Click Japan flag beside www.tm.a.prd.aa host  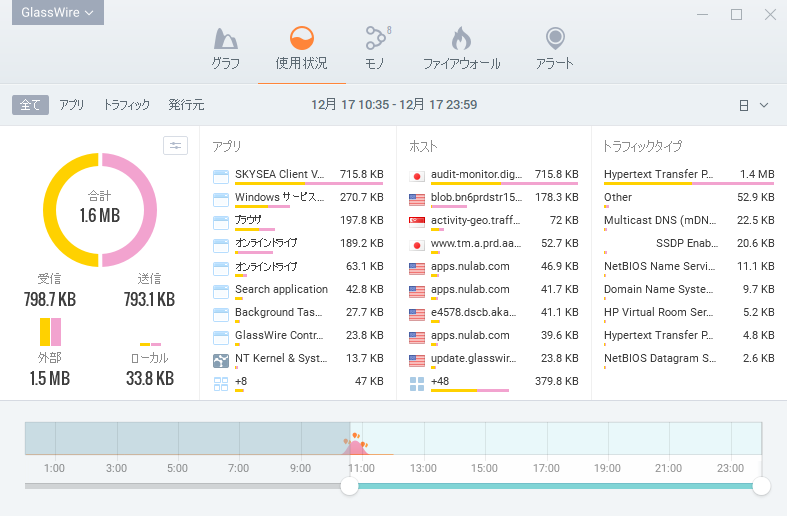click(417, 246)
